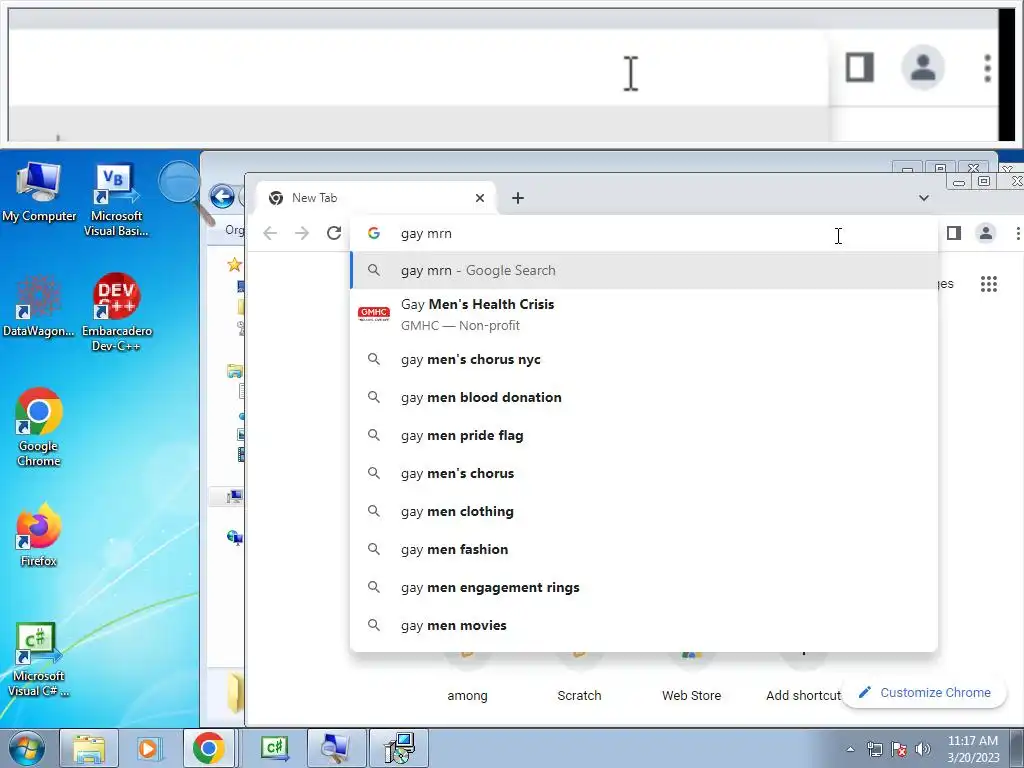1024x768 pixels.
Task: Click Chrome's forward navigation arrow
Action: pyautogui.click(x=302, y=233)
